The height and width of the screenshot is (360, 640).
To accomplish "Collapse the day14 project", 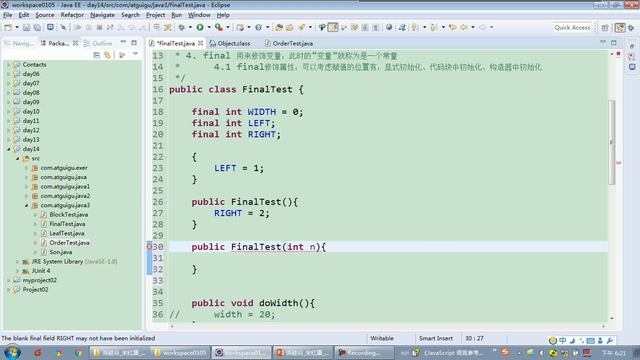I will [x=9, y=149].
